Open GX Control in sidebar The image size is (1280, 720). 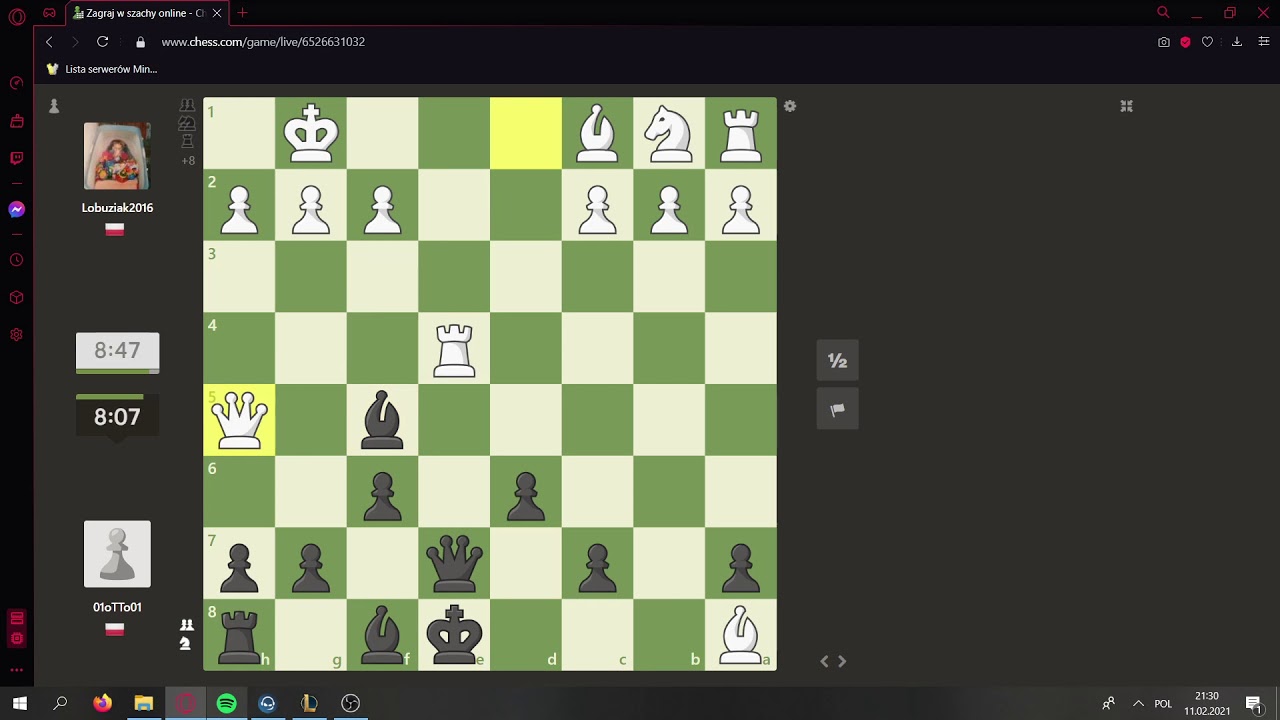click(x=16, y=83)
